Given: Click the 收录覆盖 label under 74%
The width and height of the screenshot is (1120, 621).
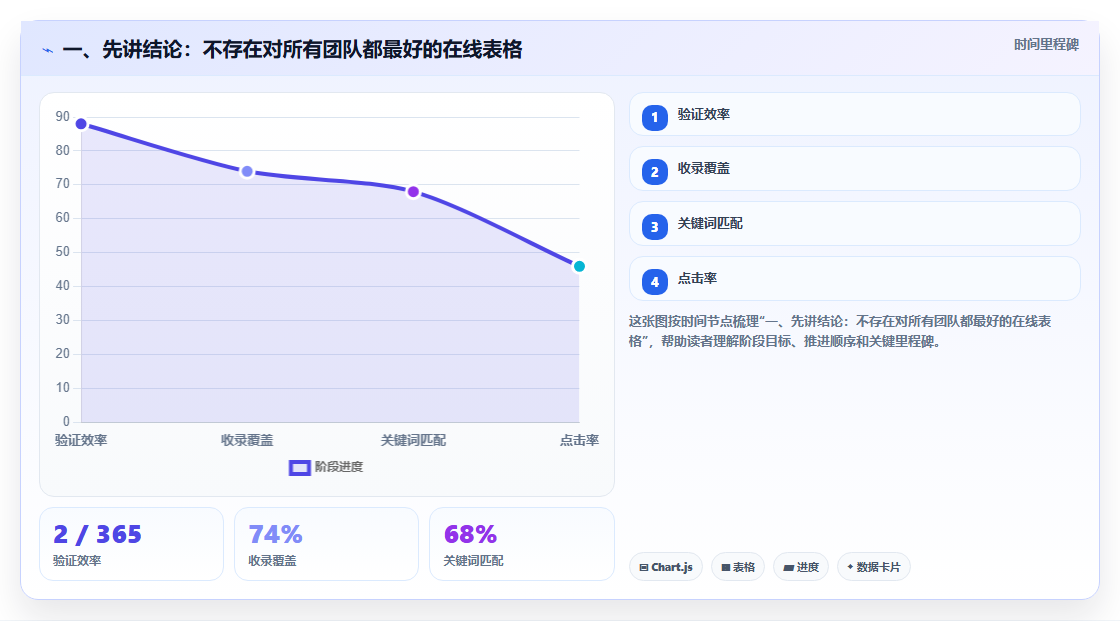Looking at the screenshot, I should click(272, 561).
